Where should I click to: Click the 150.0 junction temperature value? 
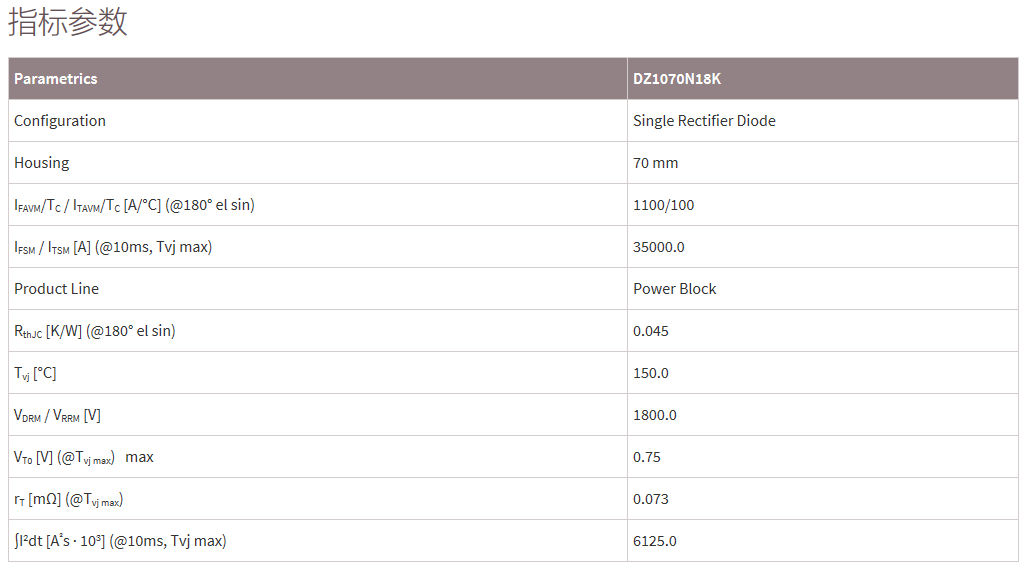click(x=650, y=373)
